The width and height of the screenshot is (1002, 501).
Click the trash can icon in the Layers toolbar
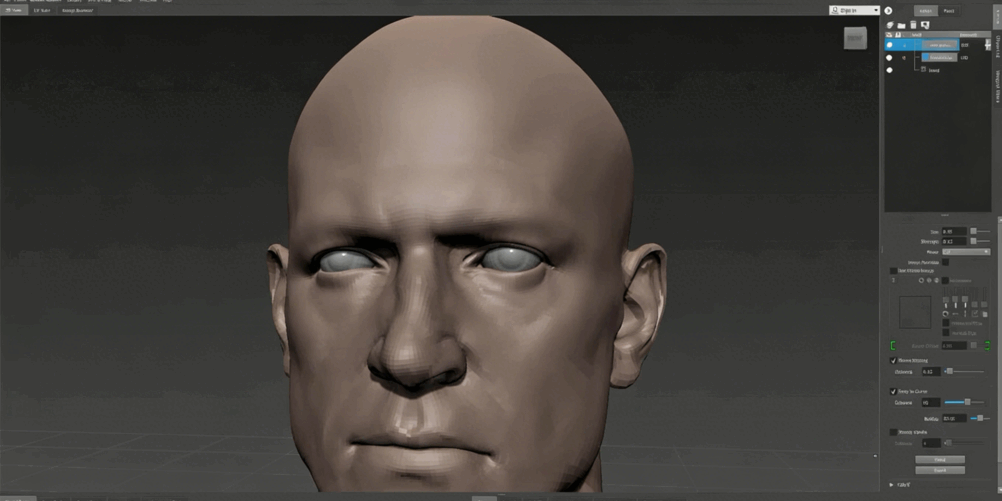[x=913, y=25]
